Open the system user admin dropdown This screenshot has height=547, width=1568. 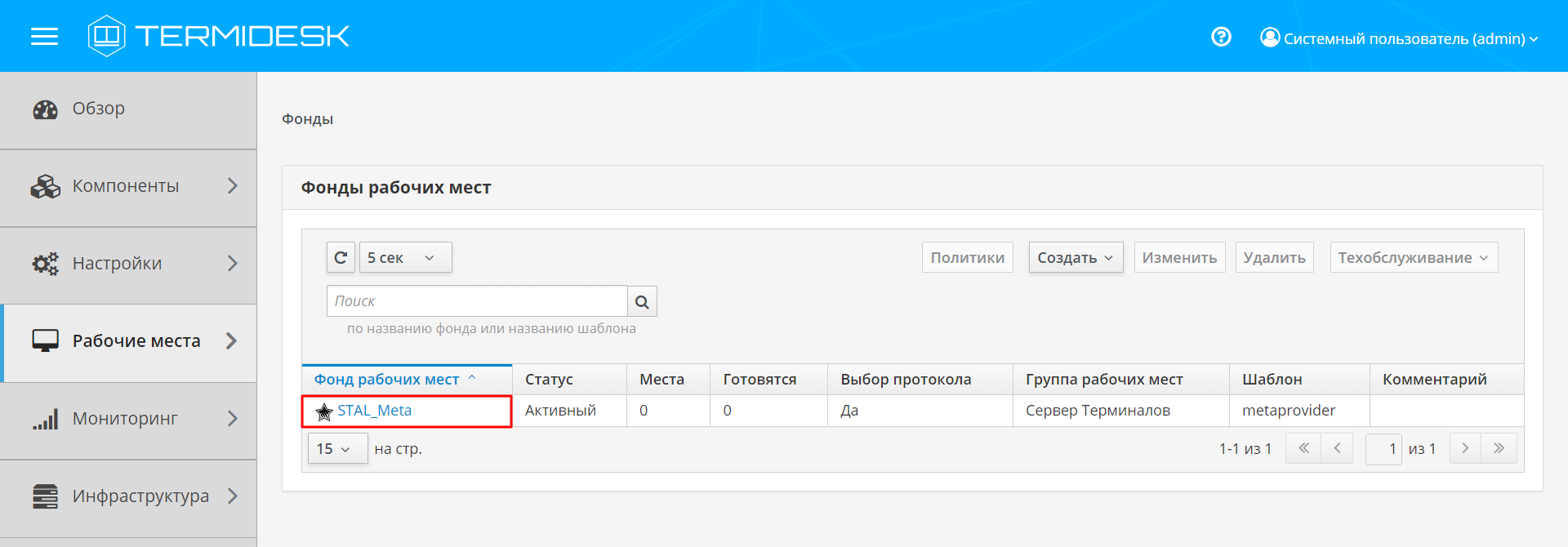[x=1399, y=38]
